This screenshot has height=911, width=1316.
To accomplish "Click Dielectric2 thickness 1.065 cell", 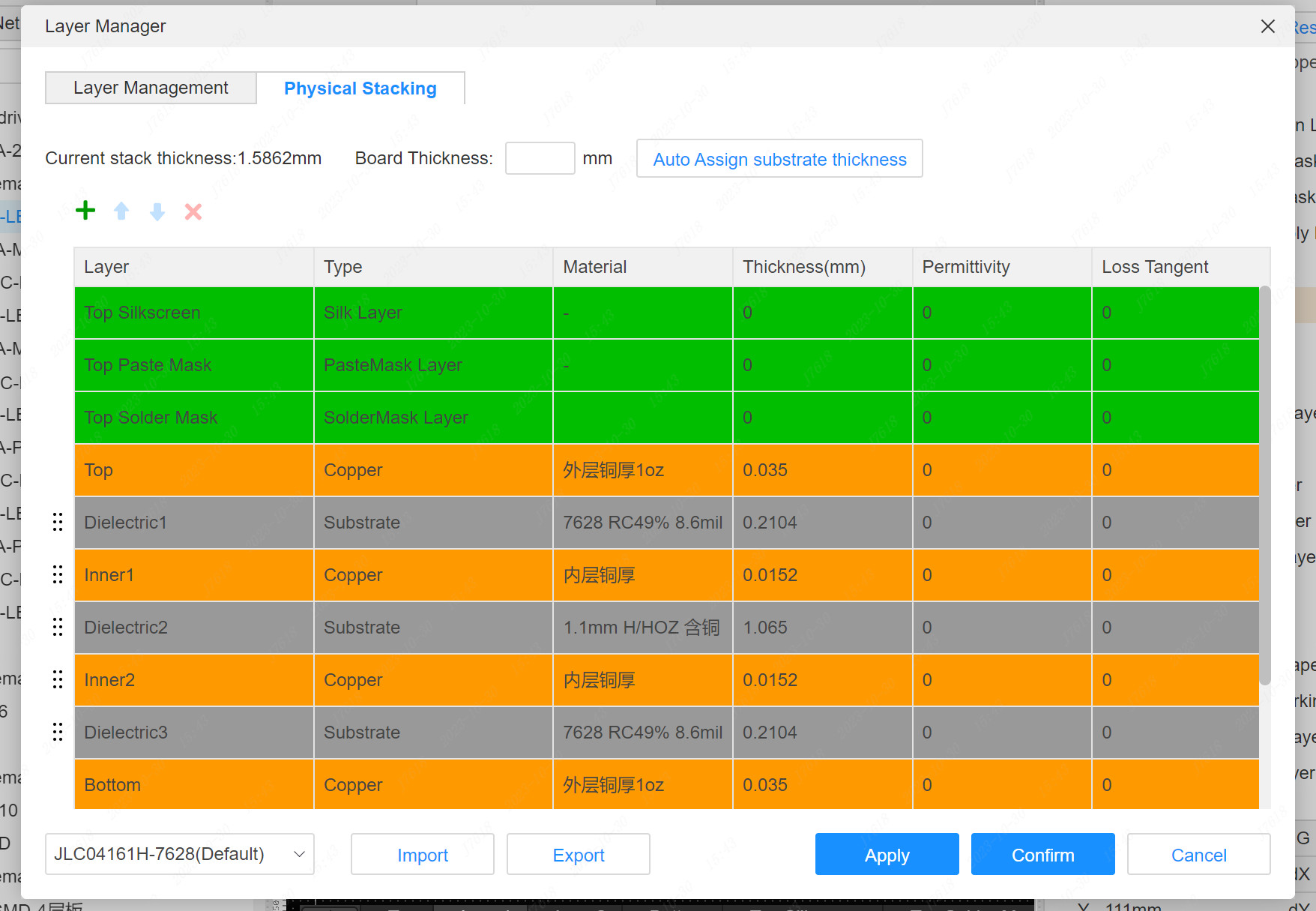I will pos(823,628).
